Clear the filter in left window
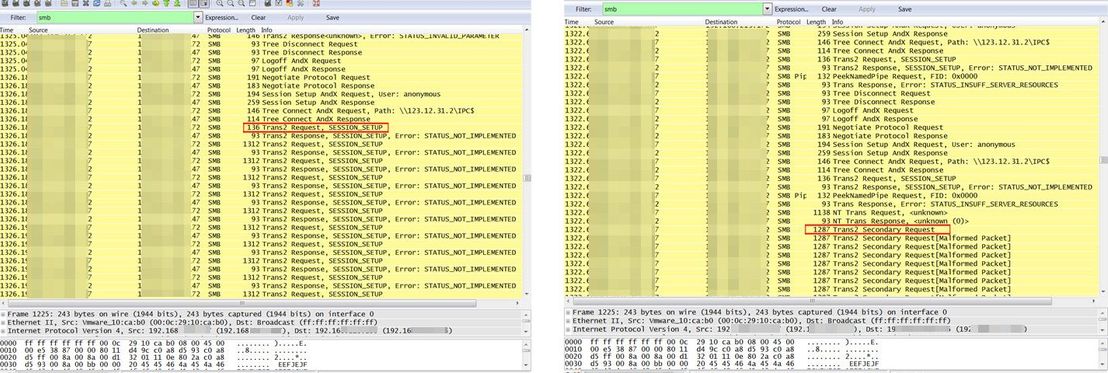 [x=259, y=17]
